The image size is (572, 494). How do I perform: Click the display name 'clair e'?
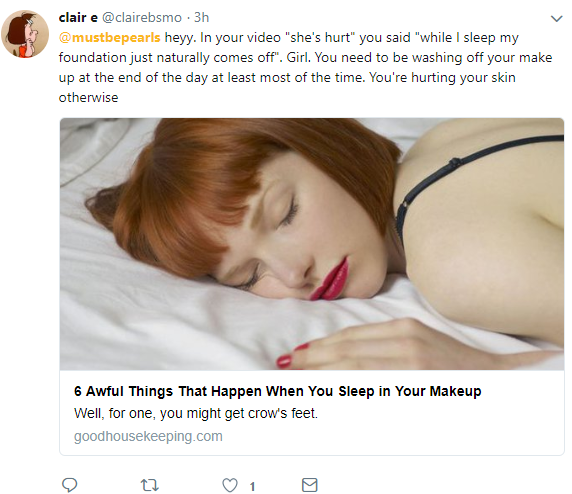tap(78, 18)
